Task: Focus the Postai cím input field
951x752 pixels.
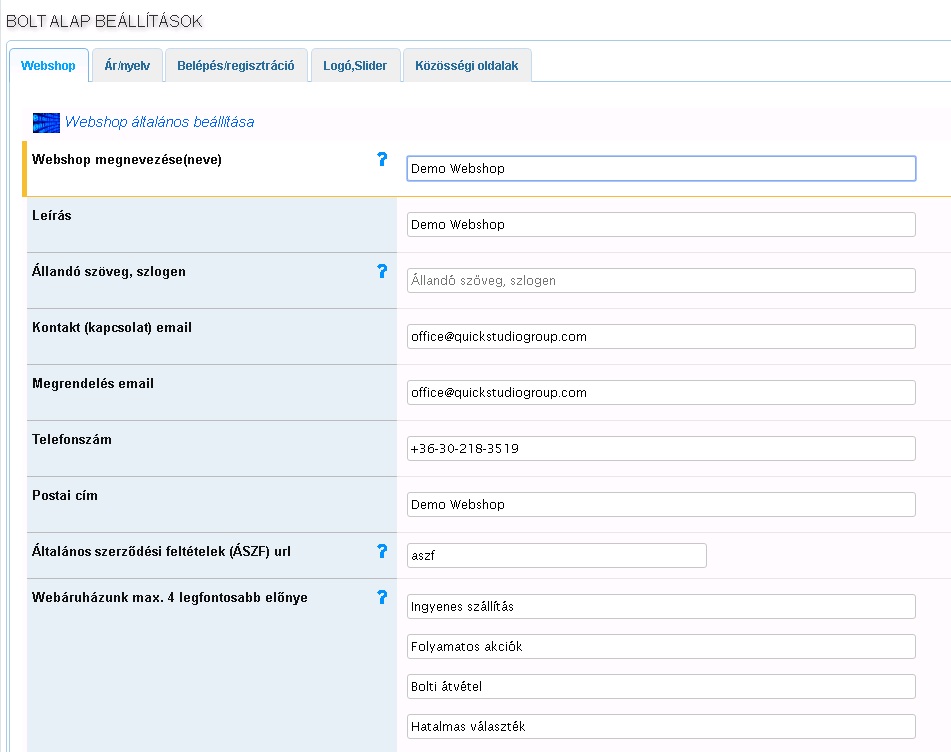Action: 661,505
